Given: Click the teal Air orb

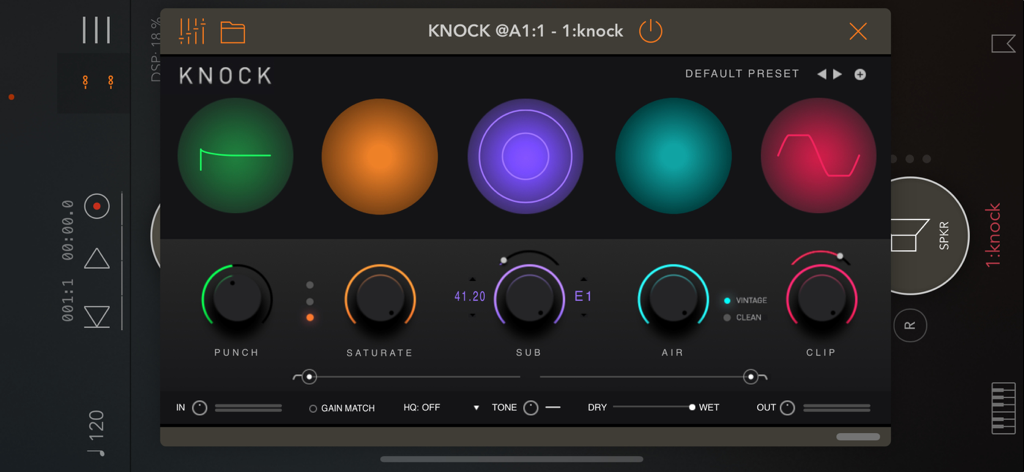Looking at the screenshot, I should 673,156.
